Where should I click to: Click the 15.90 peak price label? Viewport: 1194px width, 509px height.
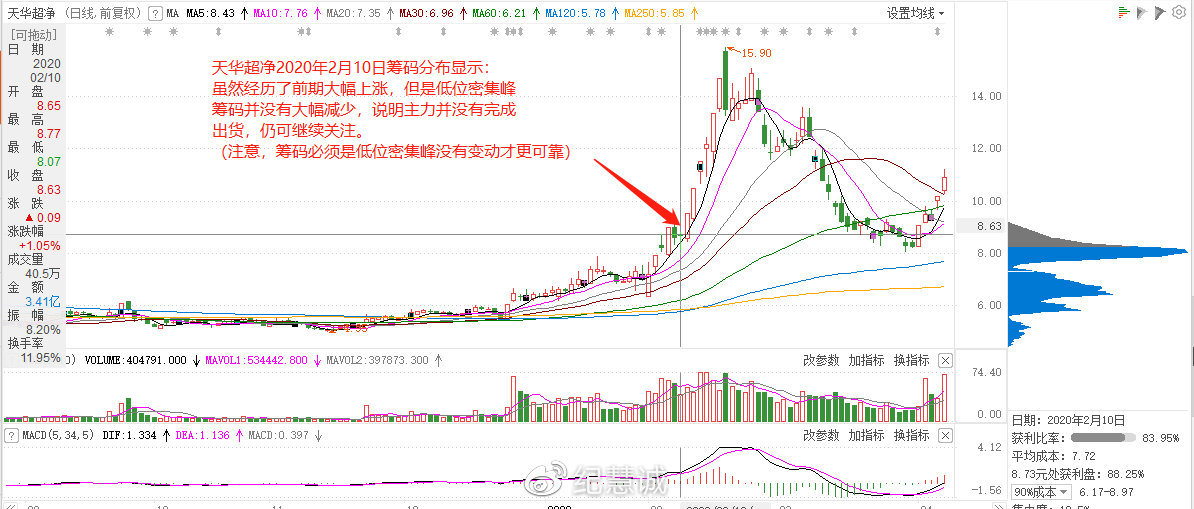[756, 53]
